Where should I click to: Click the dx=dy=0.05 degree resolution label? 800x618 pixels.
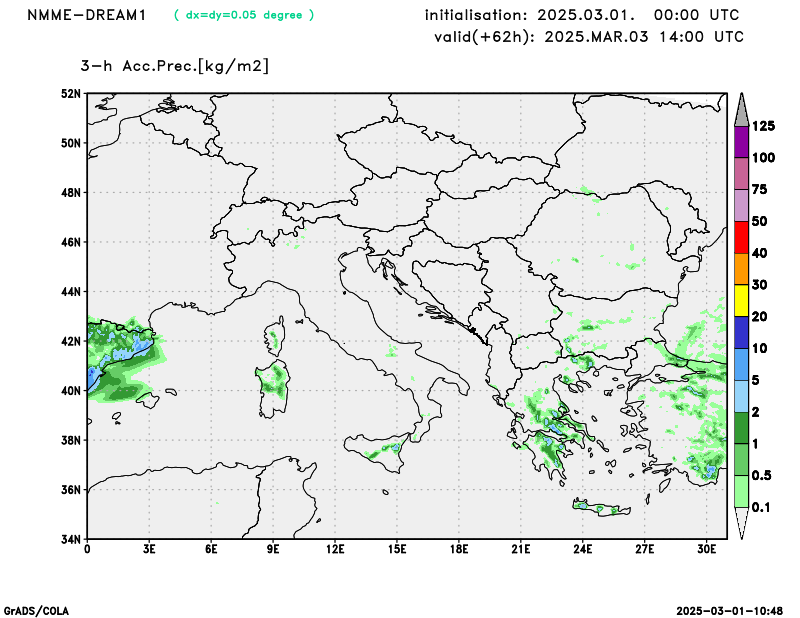click(x=244, y=15)
